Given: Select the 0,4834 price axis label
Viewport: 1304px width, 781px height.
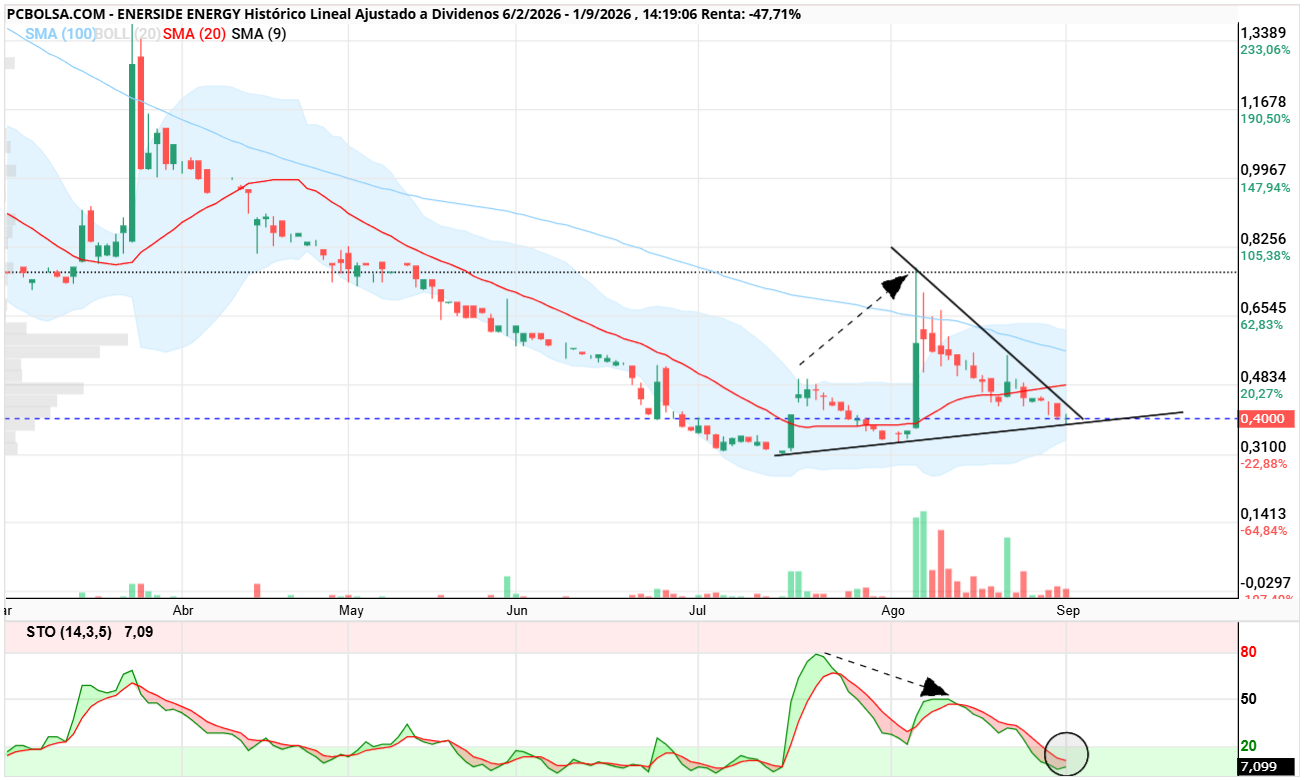Looking at the screenshot, I should (1263, 376).
